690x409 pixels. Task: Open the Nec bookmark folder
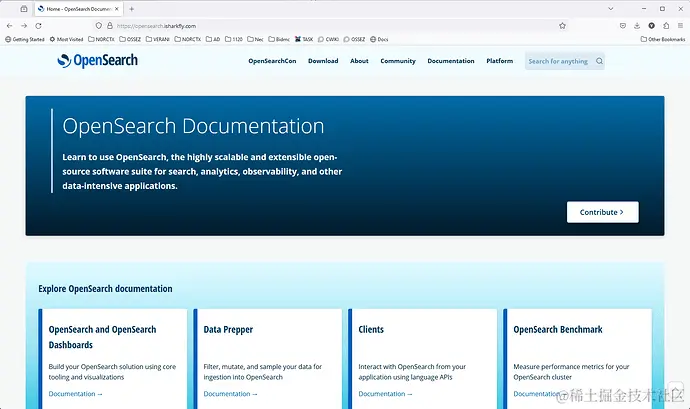click(255, 39)
